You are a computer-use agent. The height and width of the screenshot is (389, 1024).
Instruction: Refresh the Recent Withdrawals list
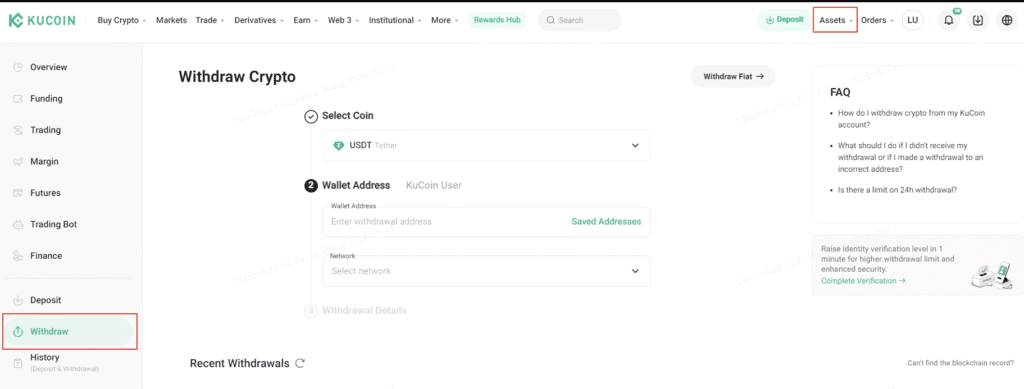point(300,364)
